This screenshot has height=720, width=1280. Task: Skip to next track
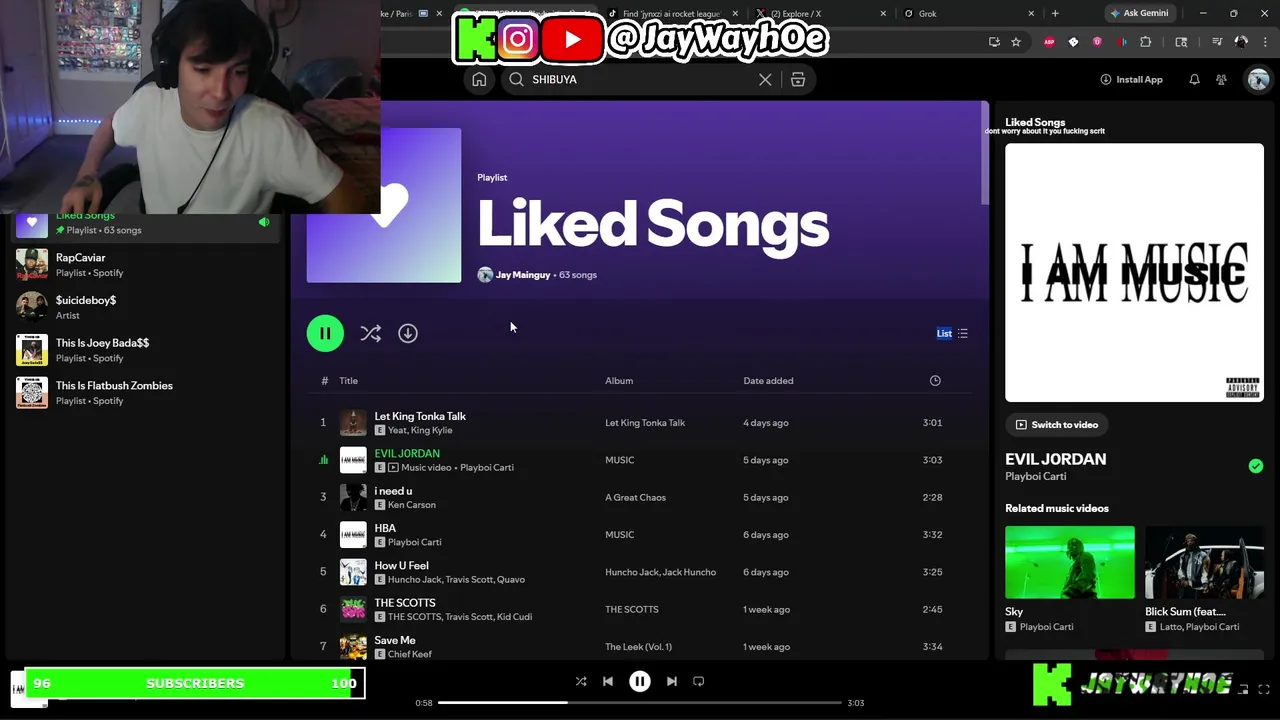click(x=672, y=681)
